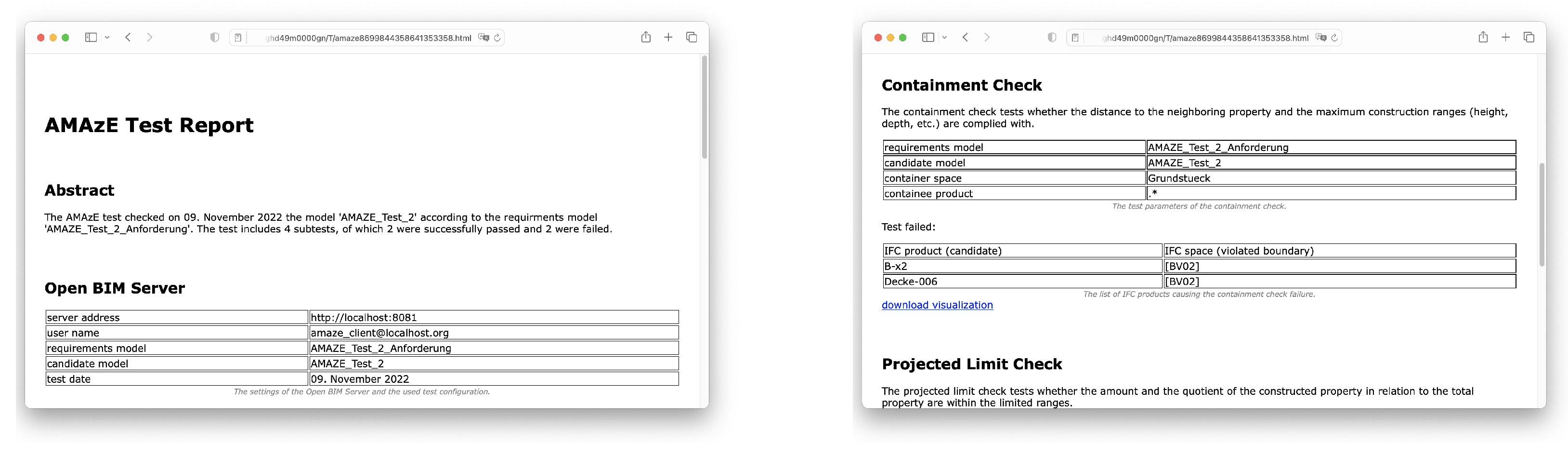Go back in the right Containment Check window
This screenshot has height=457, width=1568.
coord(965,38)
